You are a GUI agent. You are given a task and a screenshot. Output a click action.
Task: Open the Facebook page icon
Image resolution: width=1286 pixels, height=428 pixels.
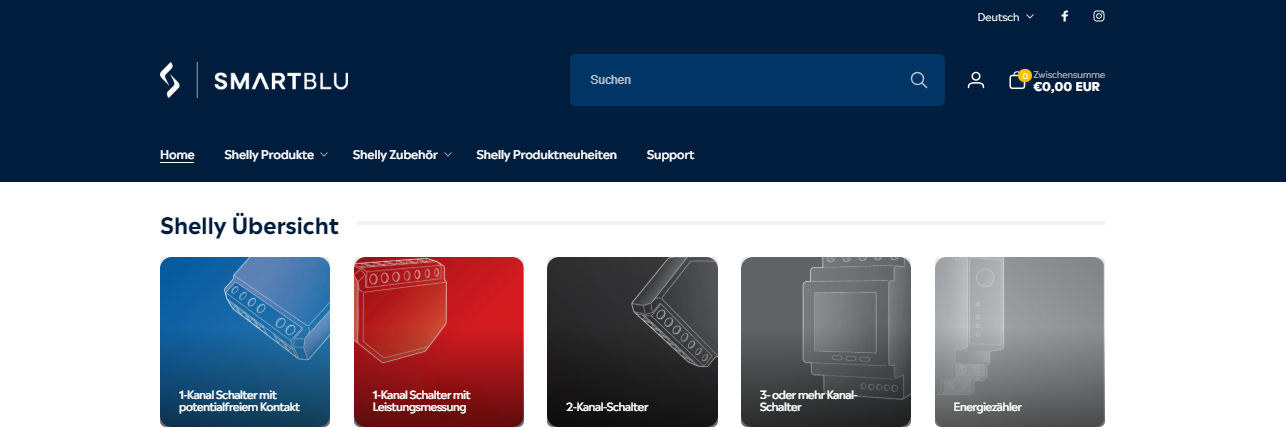[x=1064, y=16]
